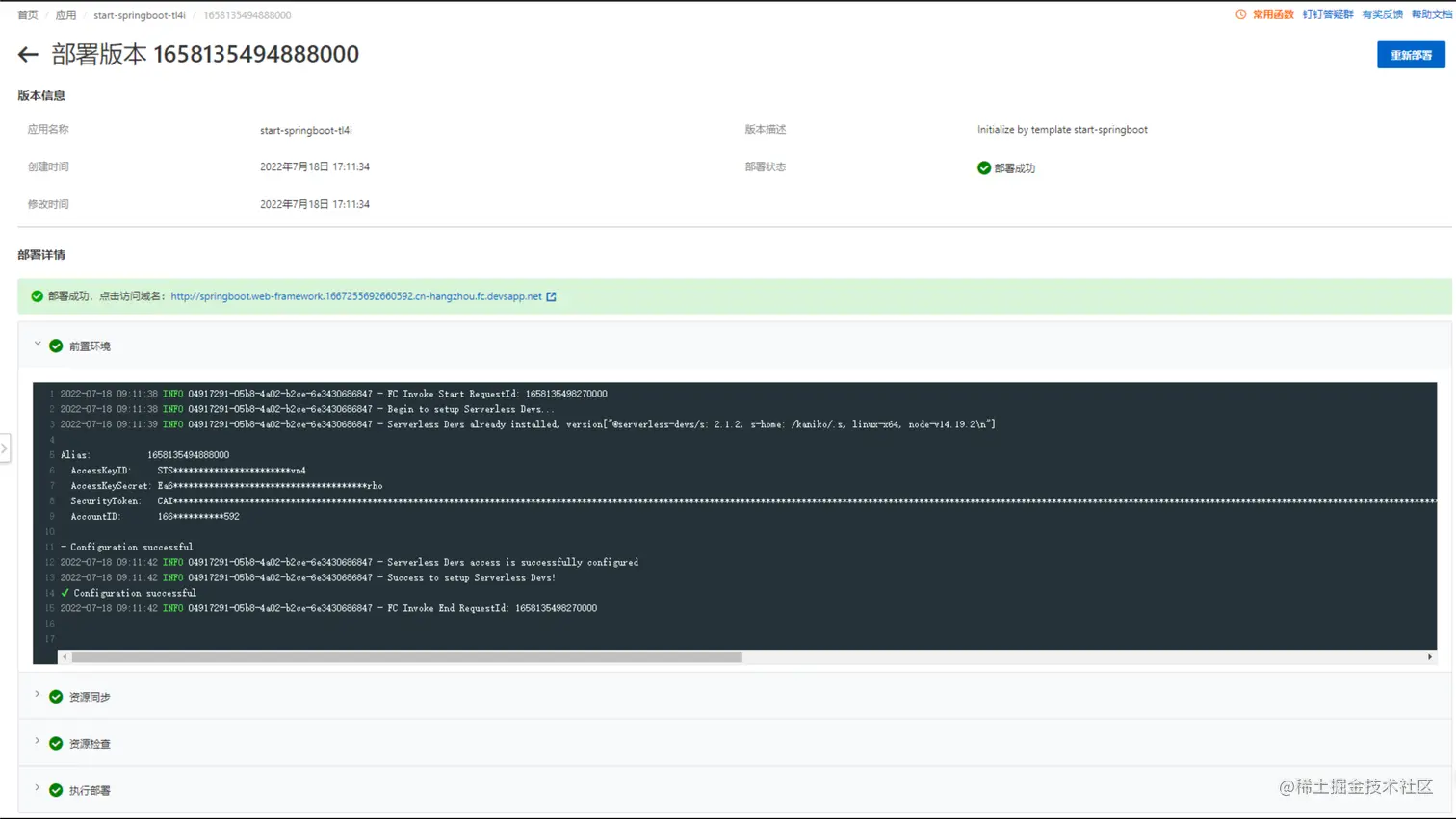
Task: Click the back arrow next to 部署版本 title
Action: pyautogui.click(x=27, y=55)
